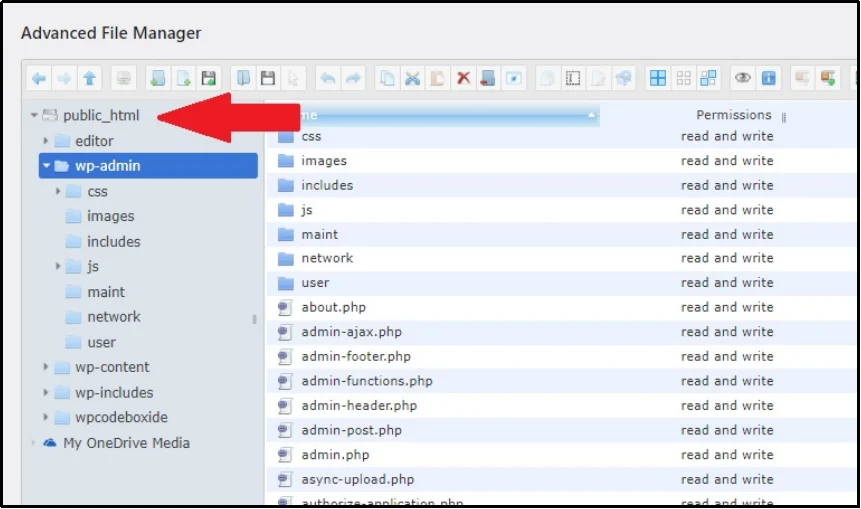Screen dimensions: 861x509
Task: Click the Empty folder toolbar icon
Action: 488,79
